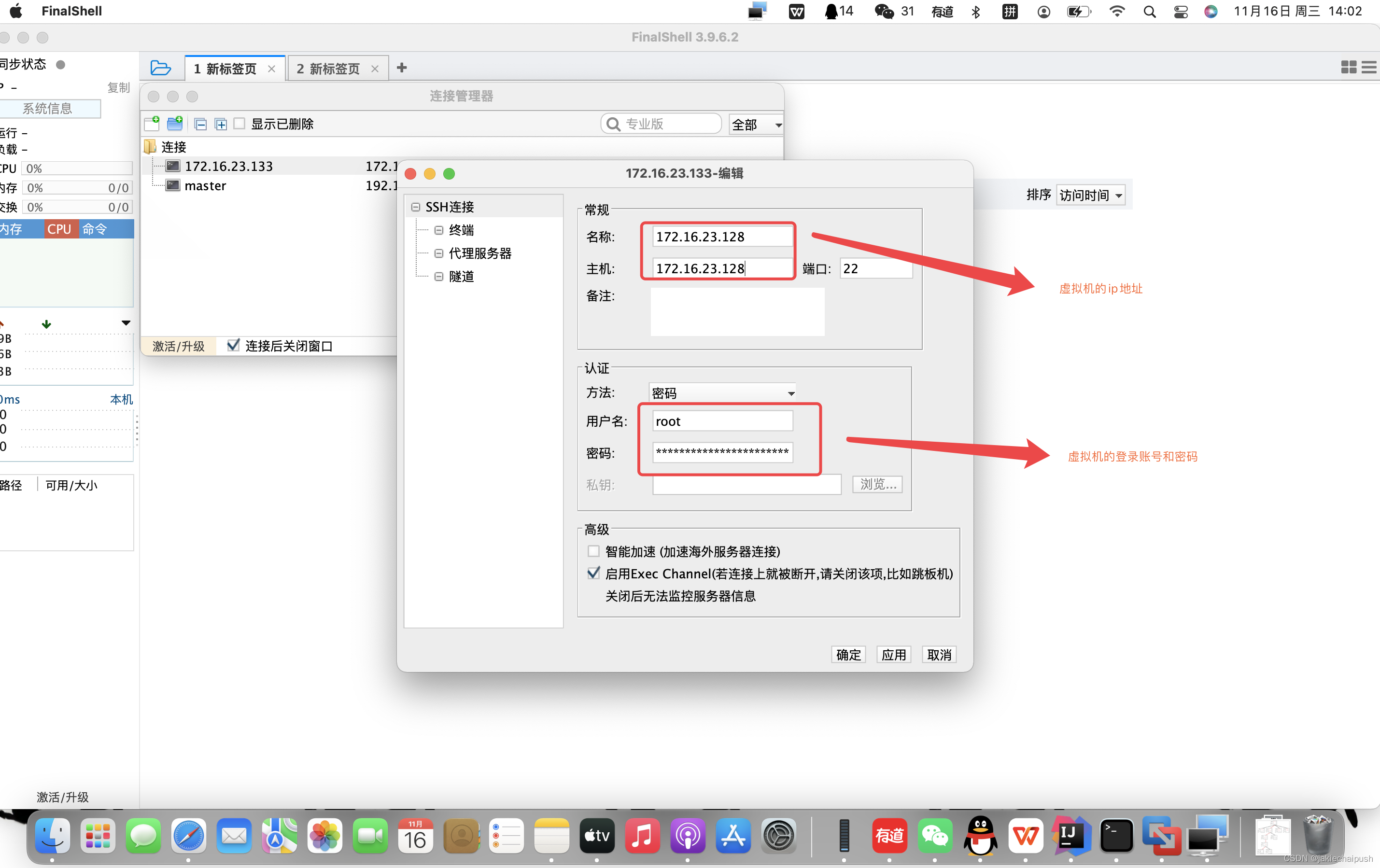The image size is (1380, 868).
Task: Open FinalShell menu in menu bar
Action: tap(71, 12)
